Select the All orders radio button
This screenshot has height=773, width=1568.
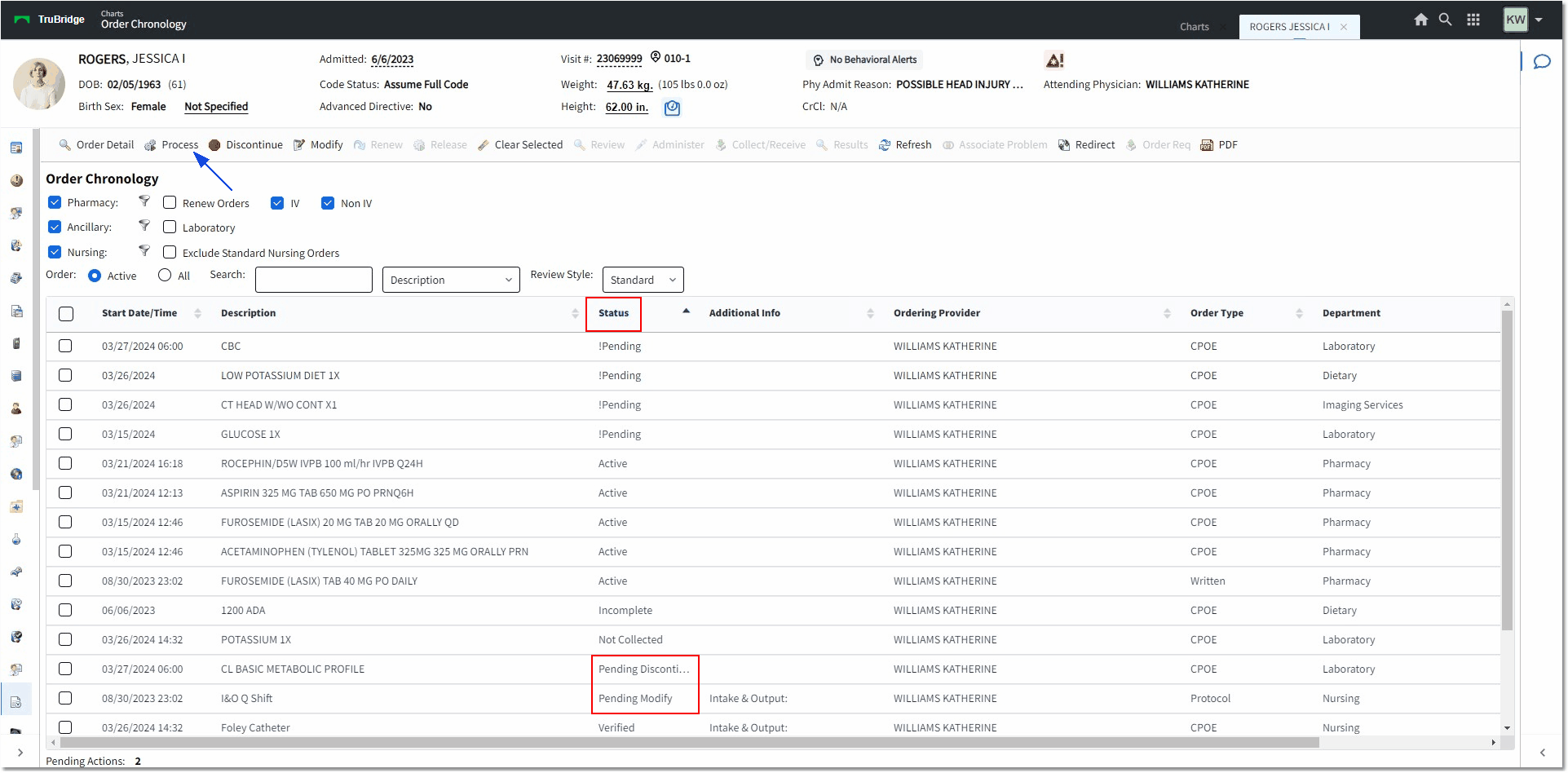click(165, 276)
